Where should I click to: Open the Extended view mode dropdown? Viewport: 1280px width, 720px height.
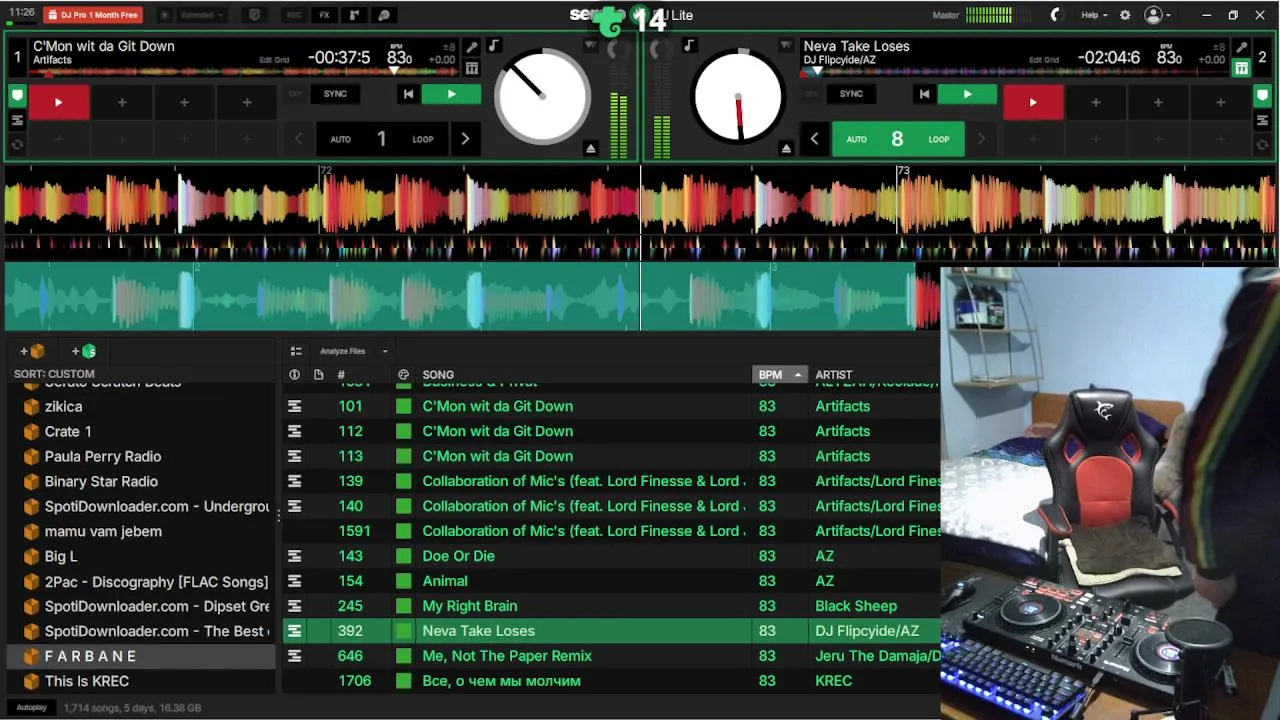pyautogui.click(x=201, y=15)
